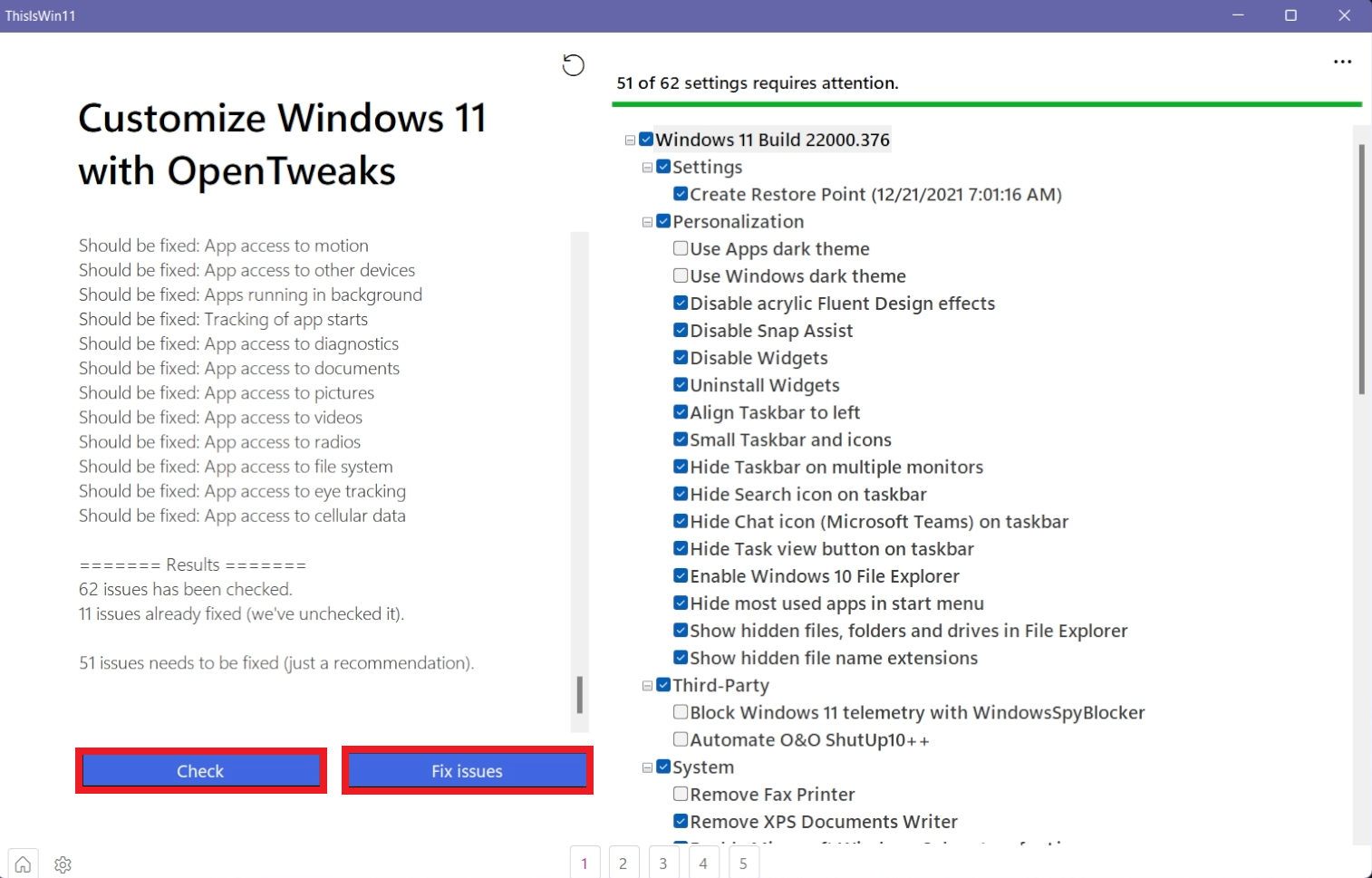Collapse the System section
The height and width of the screenshot is (878, 1372).
[646, 767]
